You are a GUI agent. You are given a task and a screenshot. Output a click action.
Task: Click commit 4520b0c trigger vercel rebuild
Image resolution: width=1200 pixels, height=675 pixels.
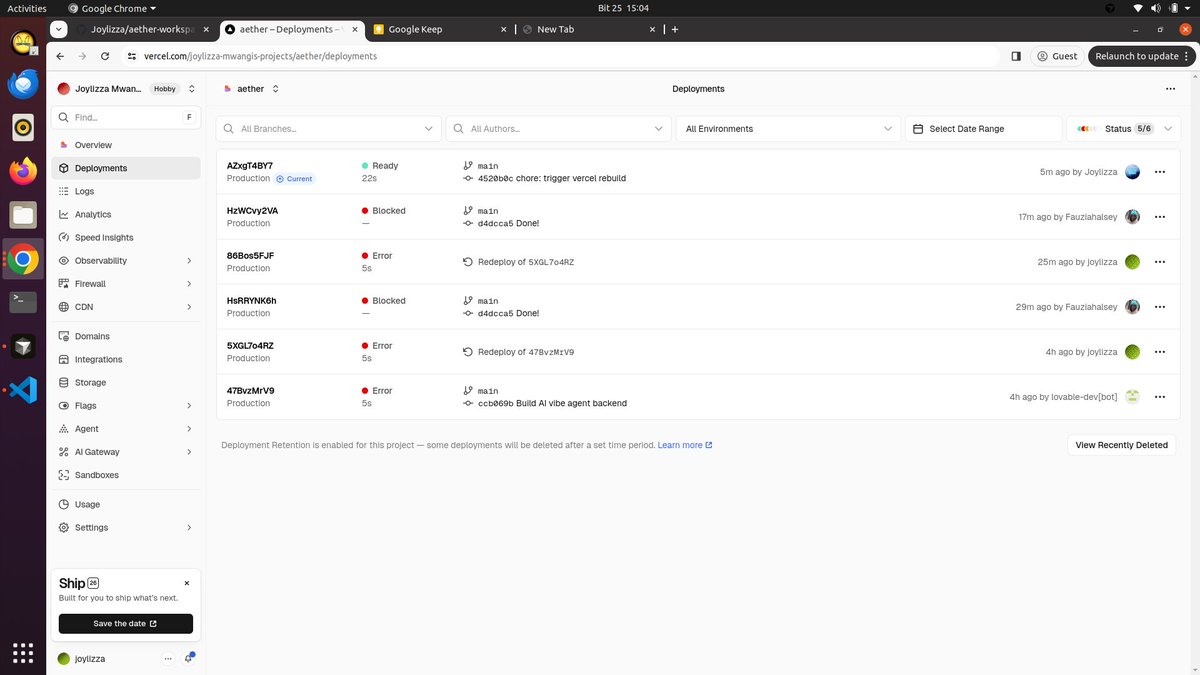552,178
